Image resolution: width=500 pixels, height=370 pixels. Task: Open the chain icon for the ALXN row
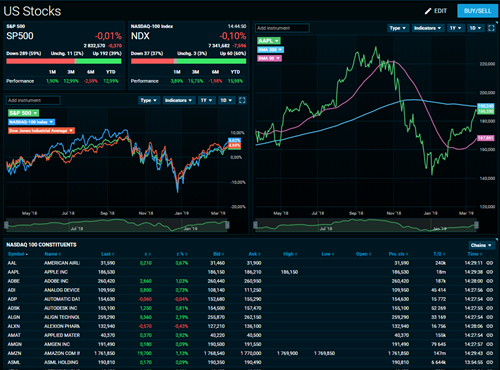[x=489, y=326]
